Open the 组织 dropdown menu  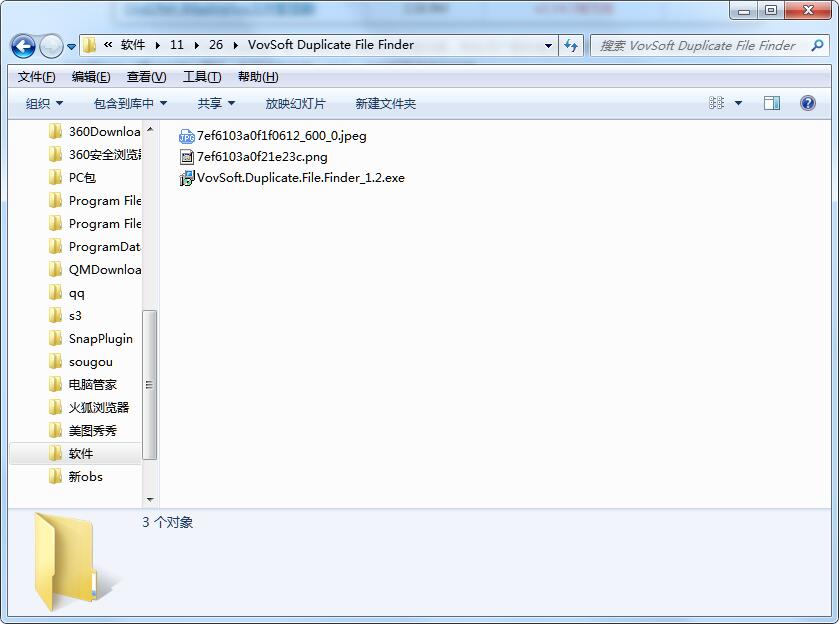[x=44, y=103]
